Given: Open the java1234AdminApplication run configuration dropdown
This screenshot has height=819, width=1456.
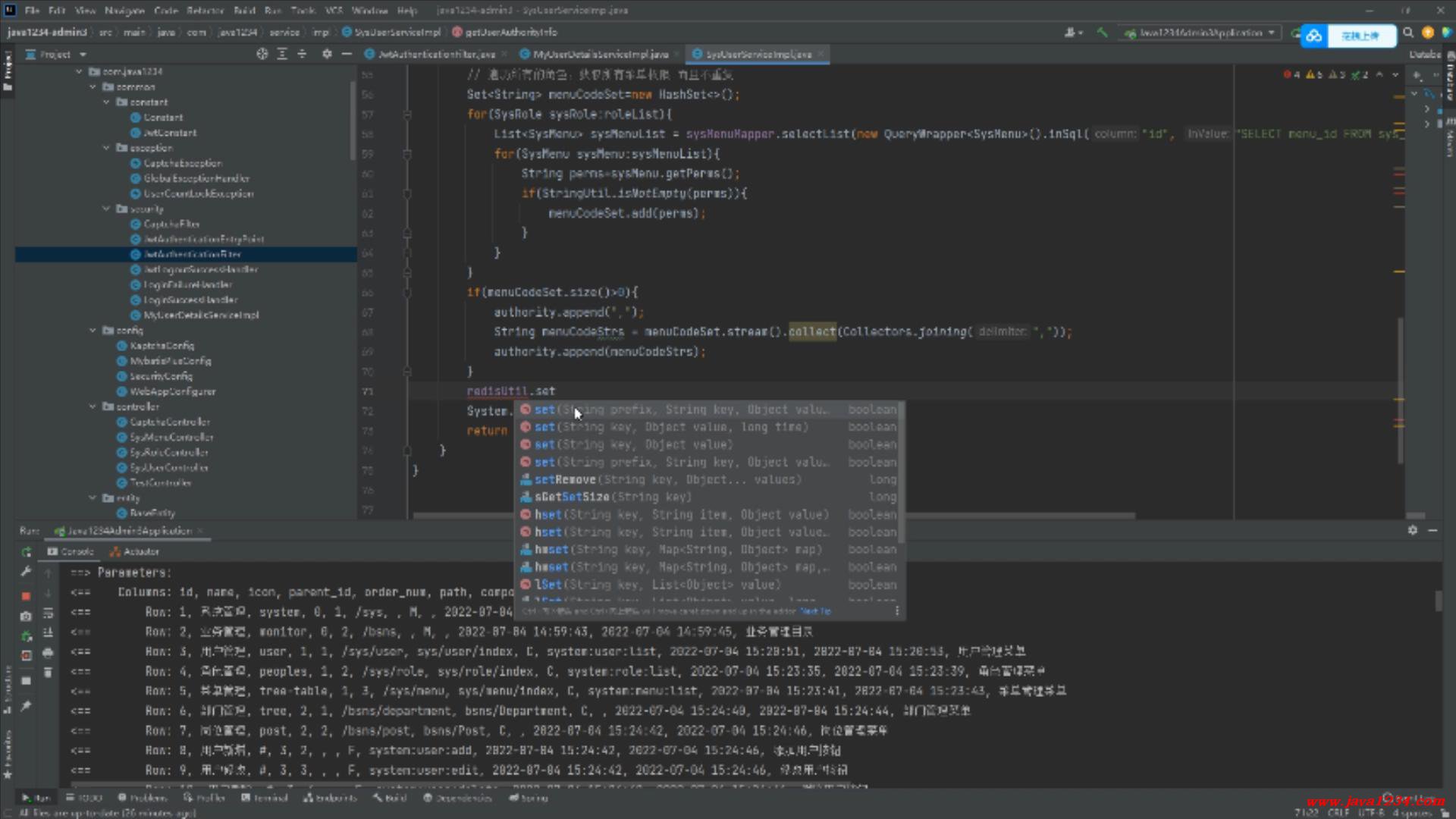Looking at the screenshot, I should point(1201,33).
